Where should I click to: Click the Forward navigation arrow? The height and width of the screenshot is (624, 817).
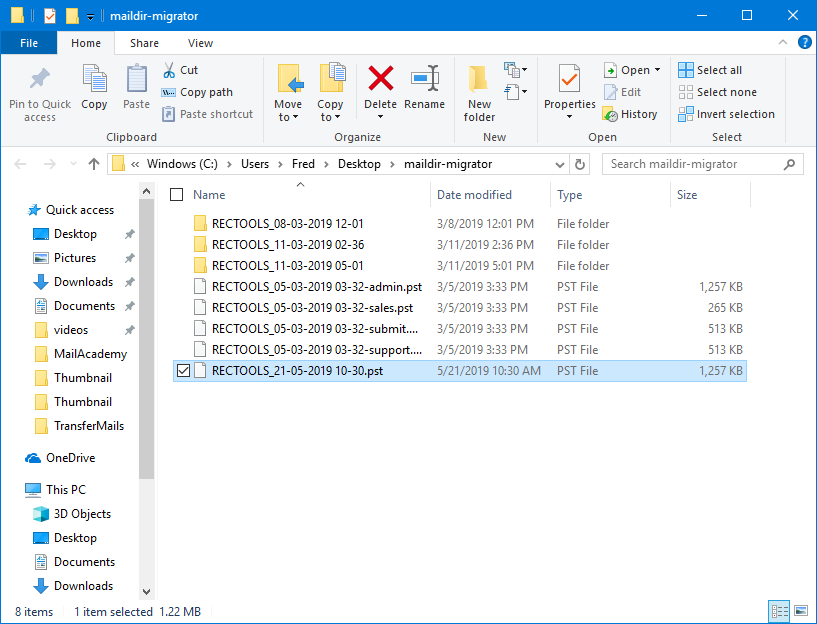[x=49, y=165]
